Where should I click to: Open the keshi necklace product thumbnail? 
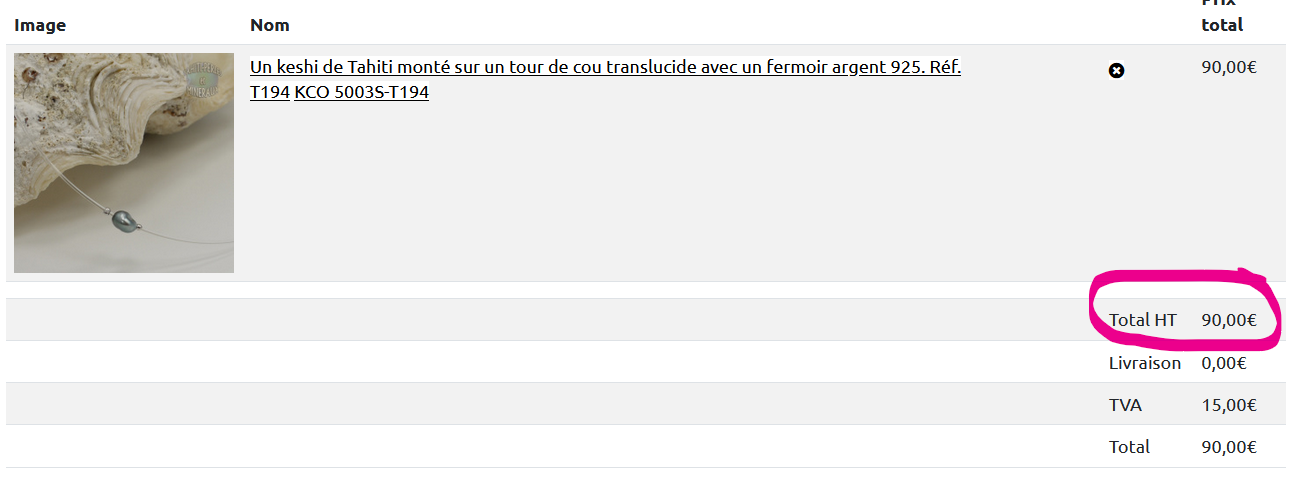(124, 163)
